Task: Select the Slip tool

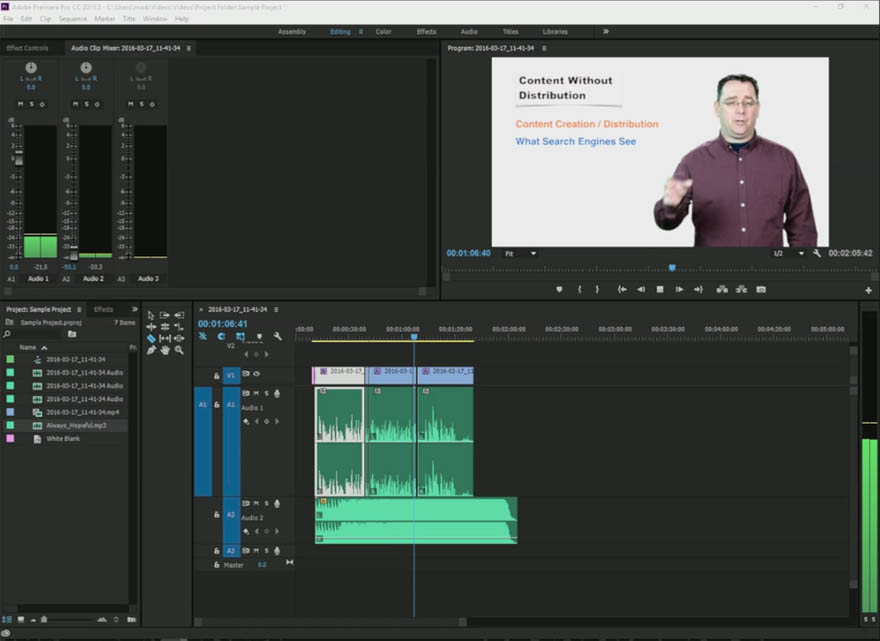Action: pyautogui.click(x=165, y=338)
